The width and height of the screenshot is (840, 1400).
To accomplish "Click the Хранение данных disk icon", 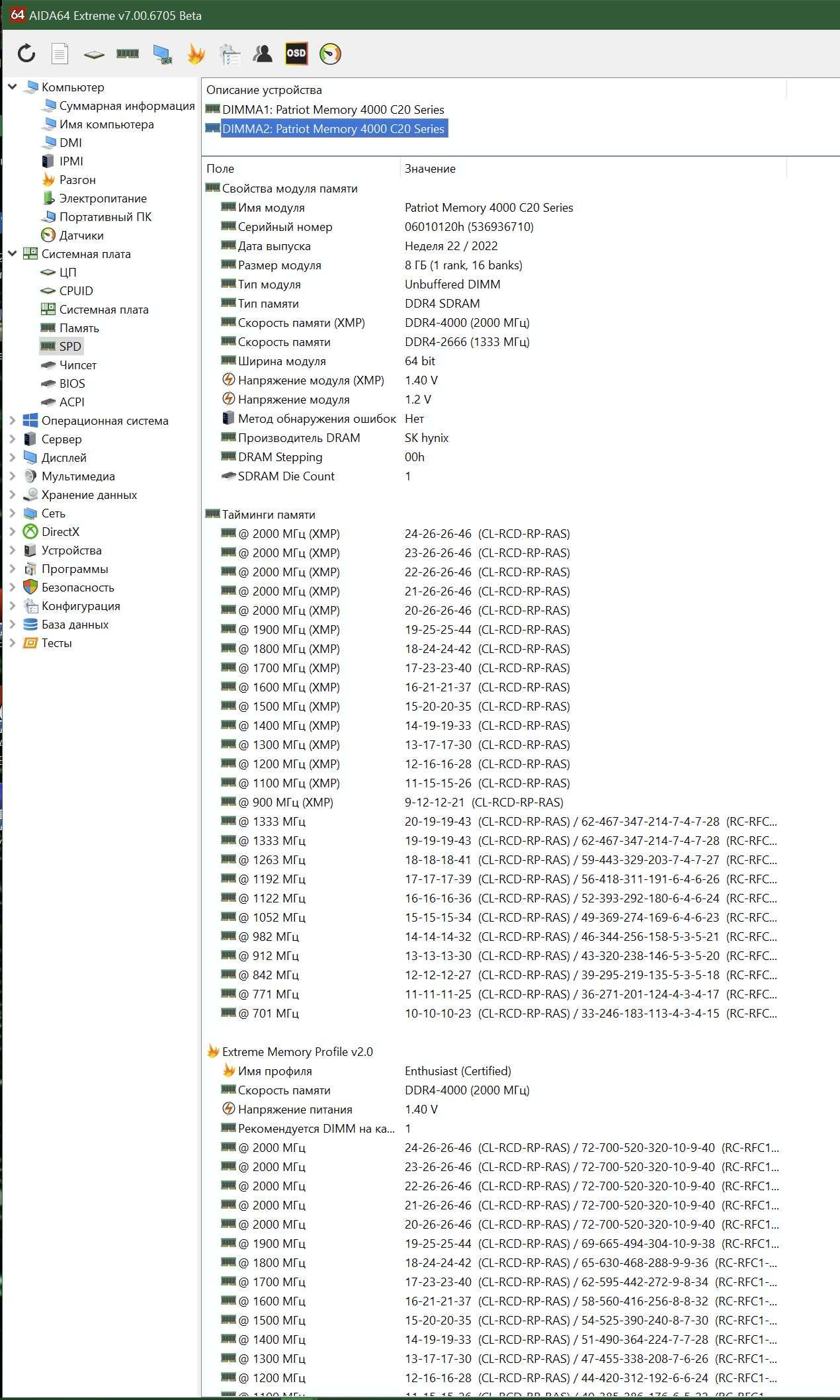I will pos(30,495).
